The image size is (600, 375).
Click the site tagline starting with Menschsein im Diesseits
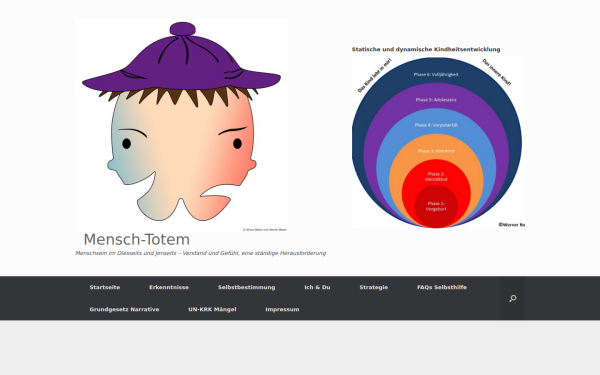click(201, 253)
